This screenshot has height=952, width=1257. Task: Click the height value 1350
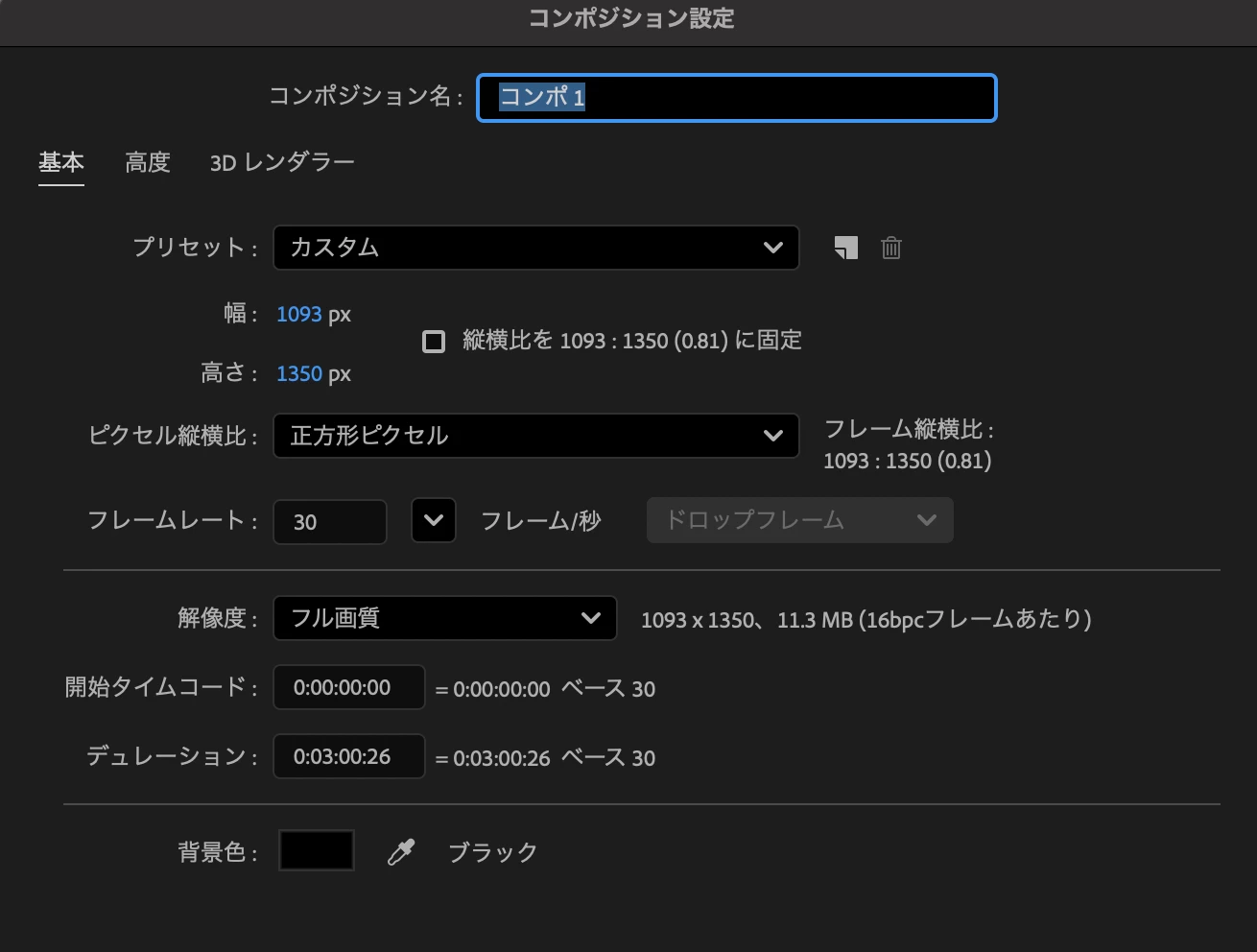pyautogui.click(x=299, y=373)
